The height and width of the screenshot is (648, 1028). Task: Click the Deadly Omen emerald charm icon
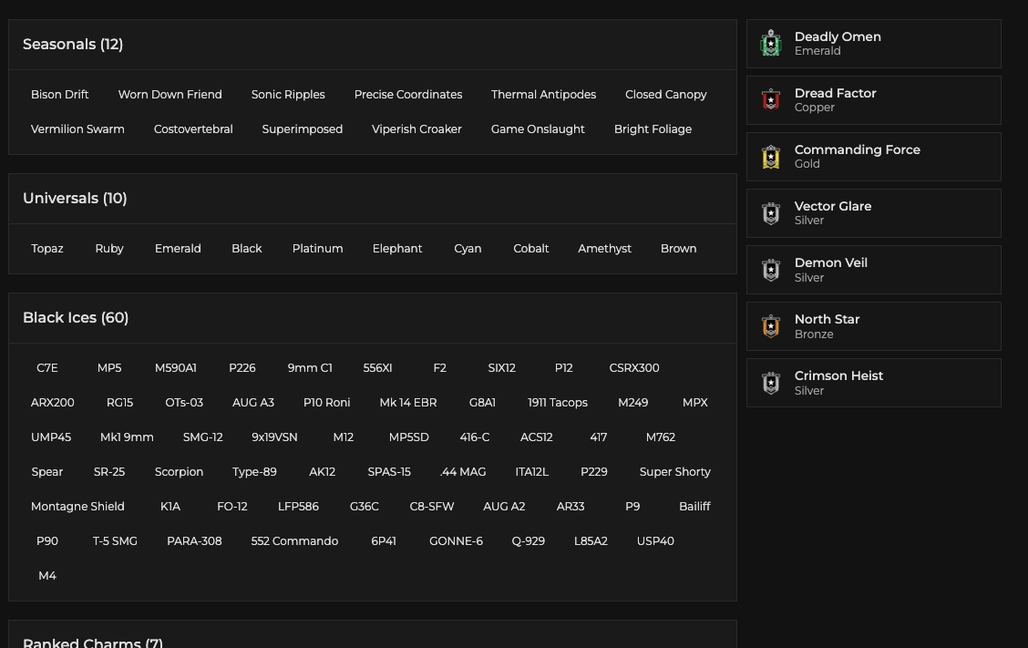(771, 43)
